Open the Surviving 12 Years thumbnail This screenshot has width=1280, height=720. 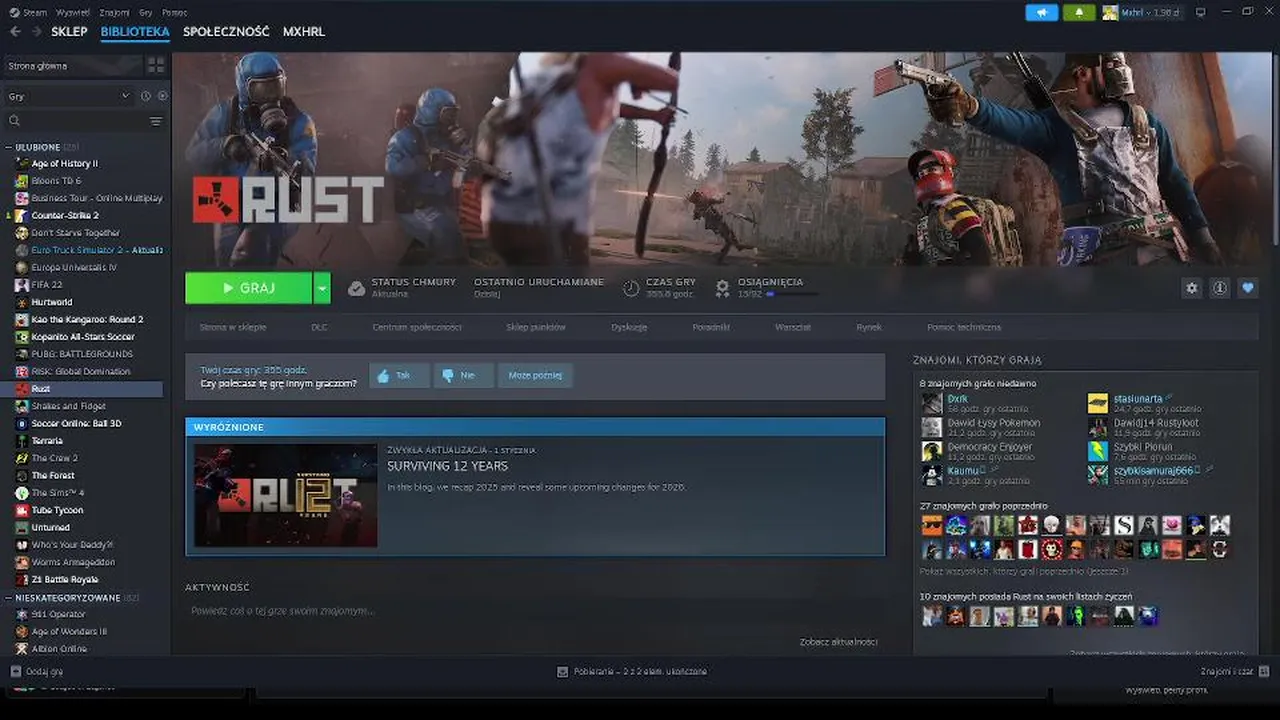(286, 495)
